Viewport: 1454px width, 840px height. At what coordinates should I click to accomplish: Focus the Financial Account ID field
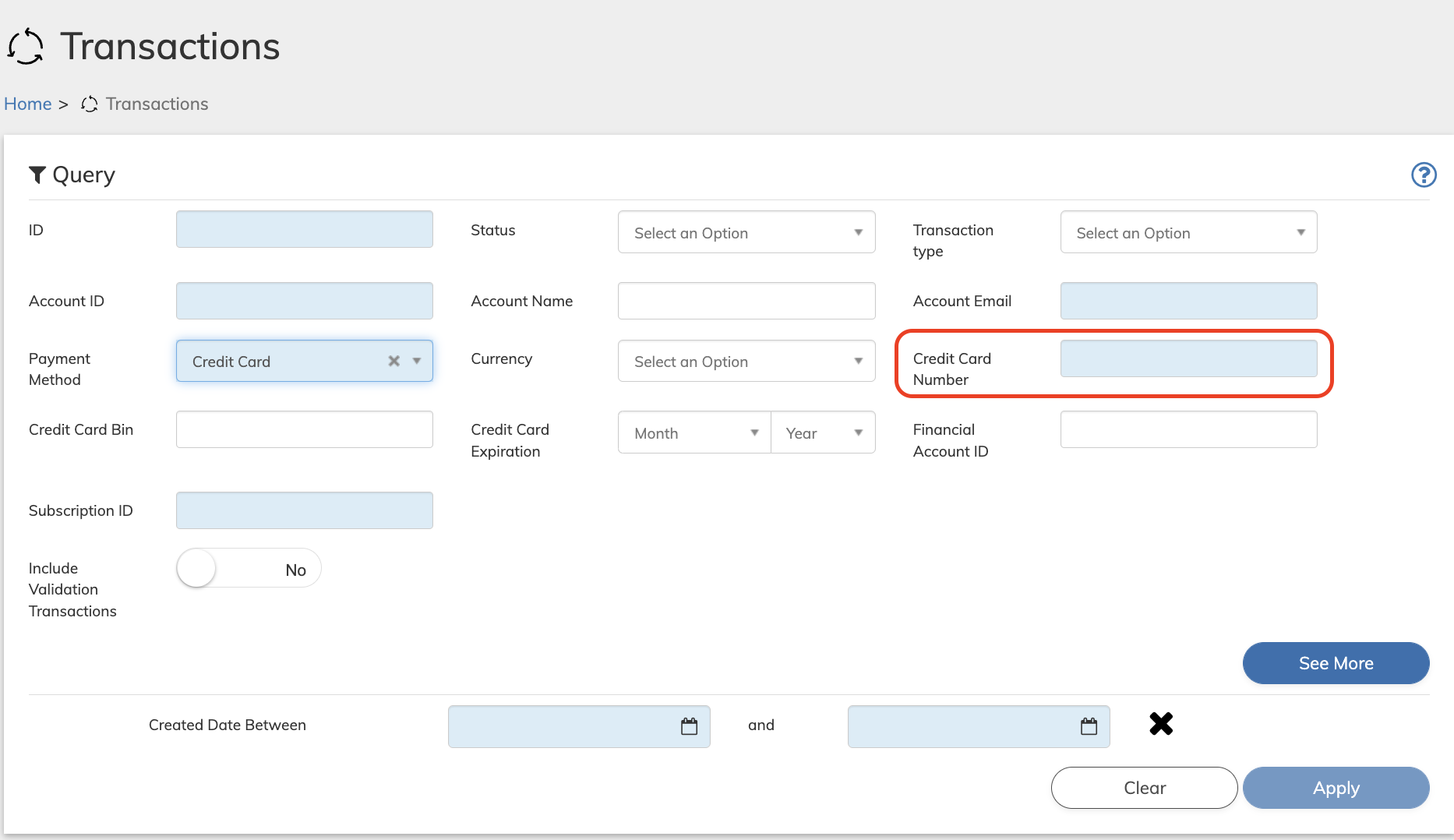[1188, 429]
